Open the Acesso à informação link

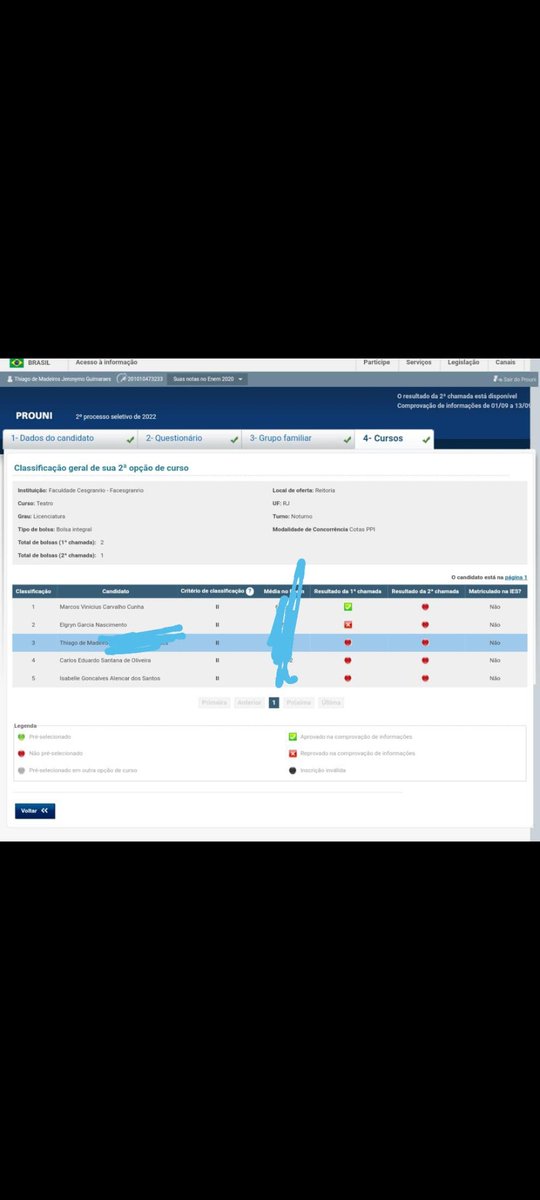click(107, 362)
